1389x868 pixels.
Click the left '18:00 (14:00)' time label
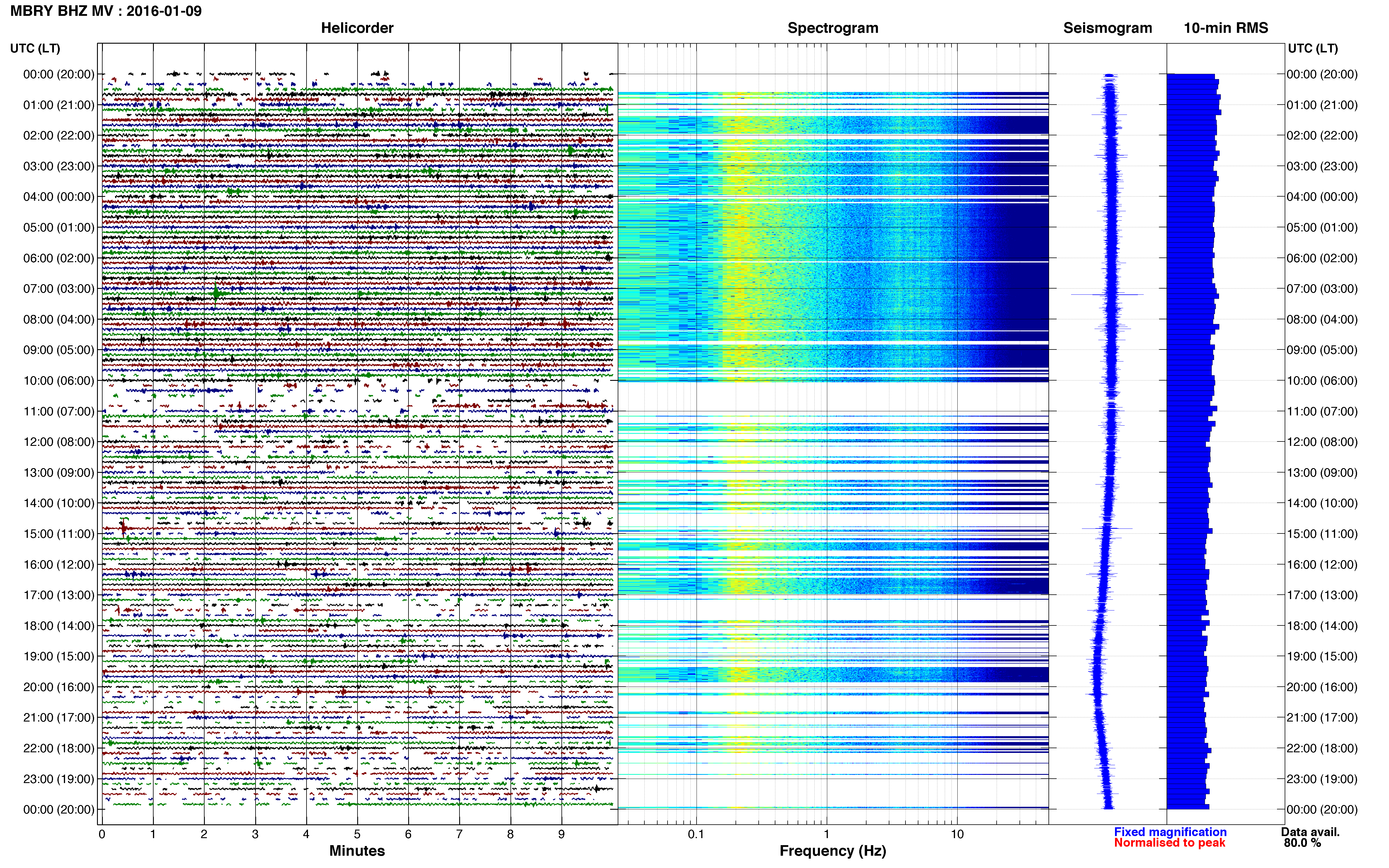point(59,626)
